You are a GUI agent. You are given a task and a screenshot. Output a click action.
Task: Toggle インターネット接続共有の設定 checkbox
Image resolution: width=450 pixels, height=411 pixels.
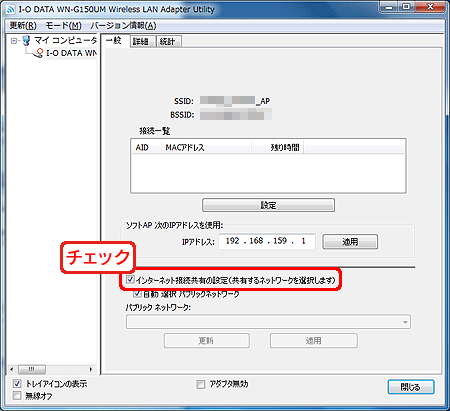130,280
